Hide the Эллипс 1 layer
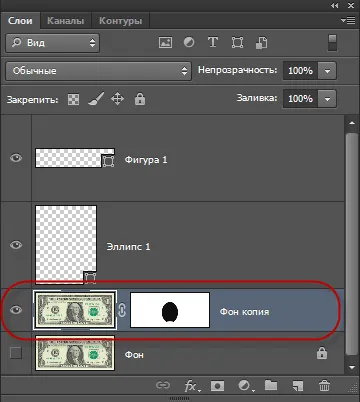This screenshot has width=360, height=402. (16, 245)
